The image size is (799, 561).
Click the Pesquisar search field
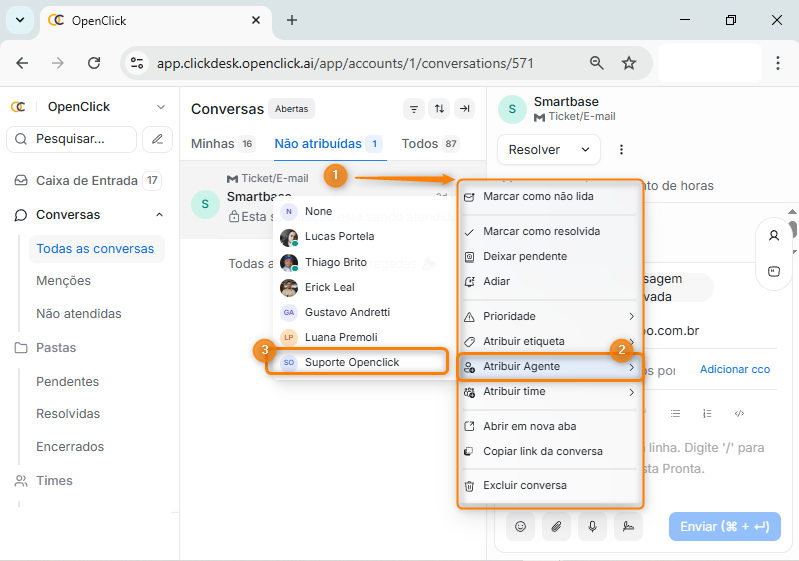pos(71,139)
